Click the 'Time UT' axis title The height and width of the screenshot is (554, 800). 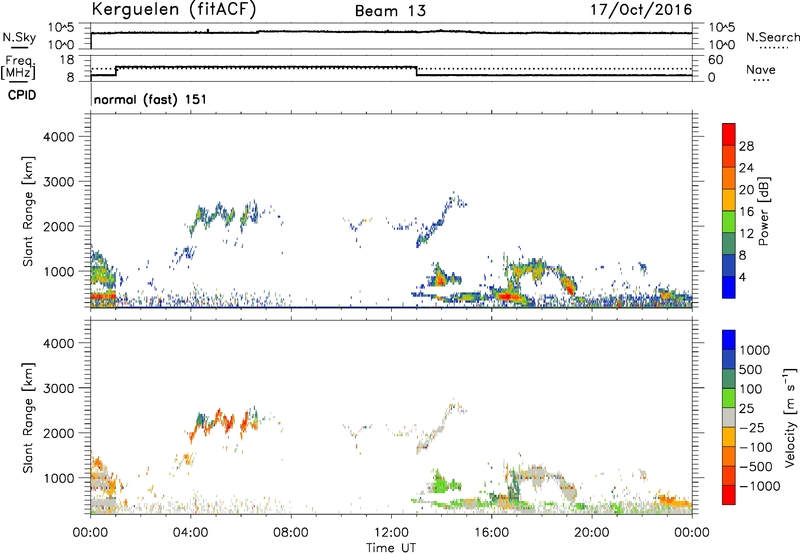[391, 548]
